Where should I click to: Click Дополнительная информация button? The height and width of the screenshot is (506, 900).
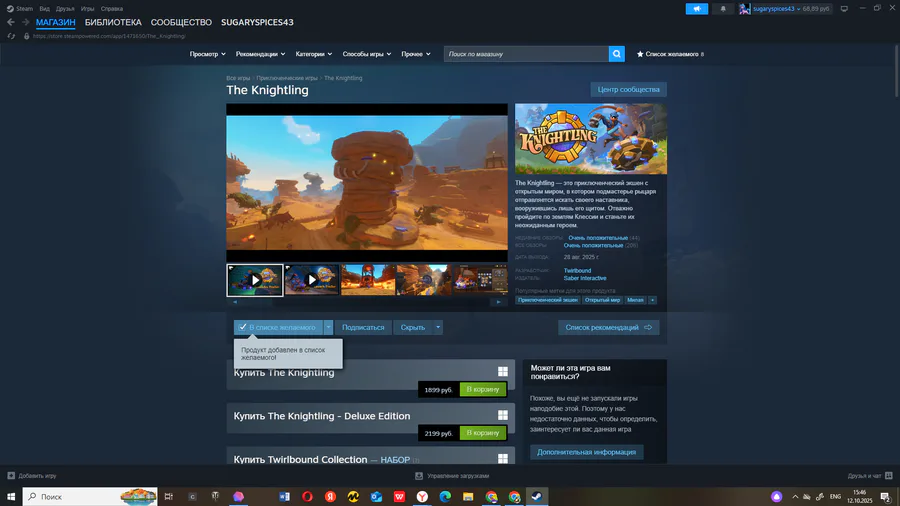(x=586, y=452)
